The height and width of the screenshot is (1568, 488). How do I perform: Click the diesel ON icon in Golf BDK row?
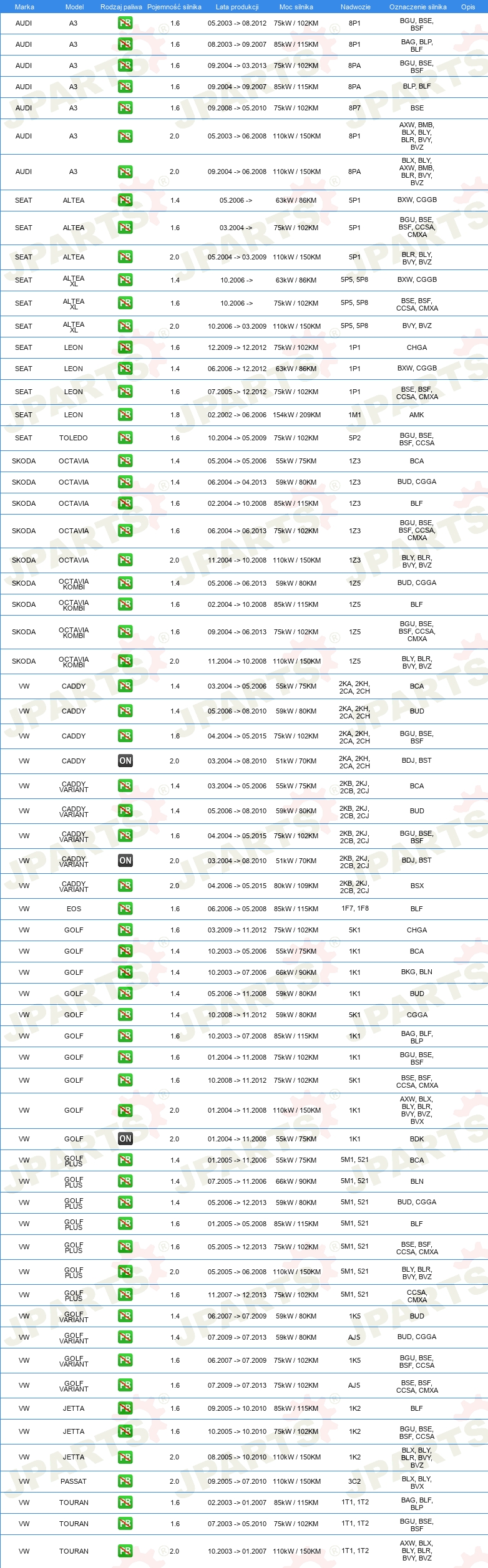(125, 1138)
